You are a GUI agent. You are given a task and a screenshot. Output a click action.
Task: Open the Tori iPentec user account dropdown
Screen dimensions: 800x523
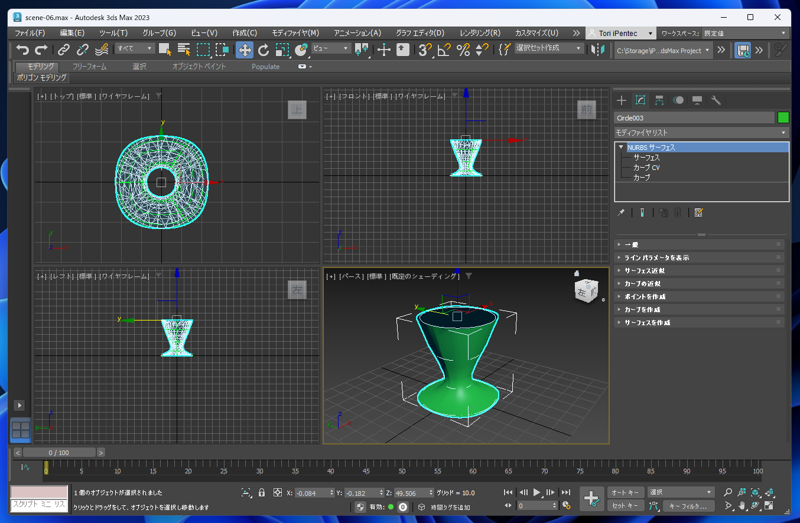click(621, 33)
